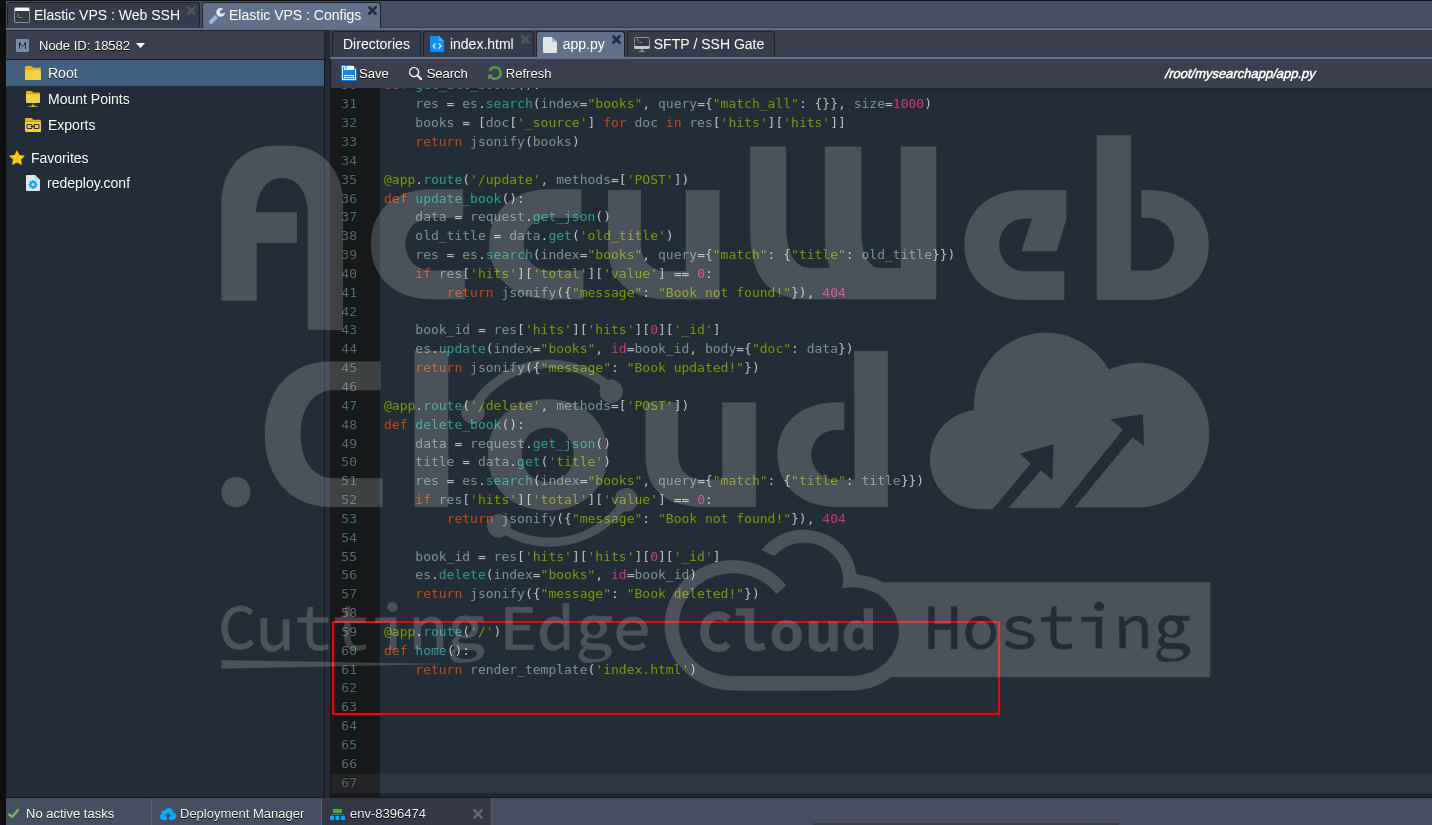
Task: Close the app.py editor tab
Action: click(x=616, y=40)
